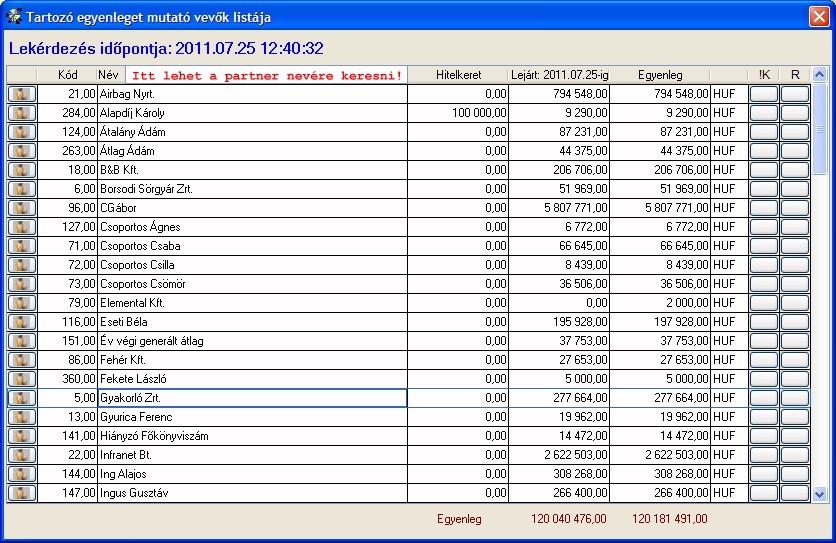Open row icon for Év végi generált átlag
The image size is (836, 543).
[x=22, y=341]
